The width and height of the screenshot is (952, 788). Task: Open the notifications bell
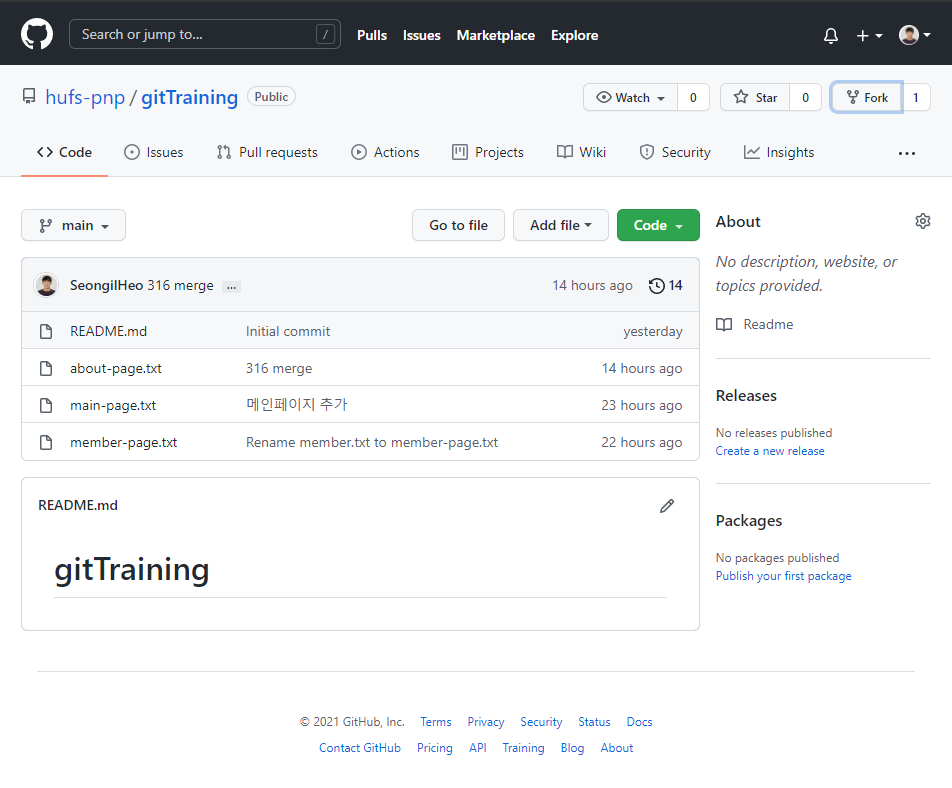click(831, 36)
